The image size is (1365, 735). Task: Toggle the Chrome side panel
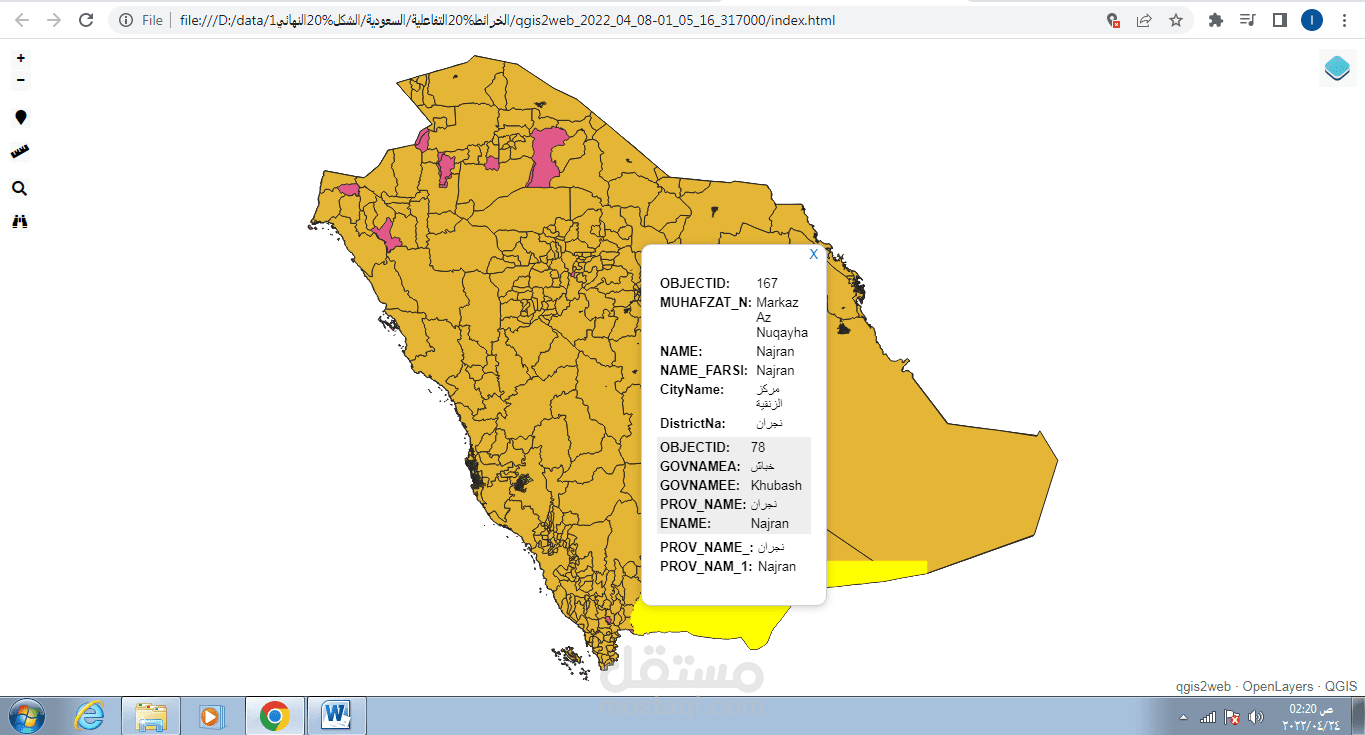1279,20
